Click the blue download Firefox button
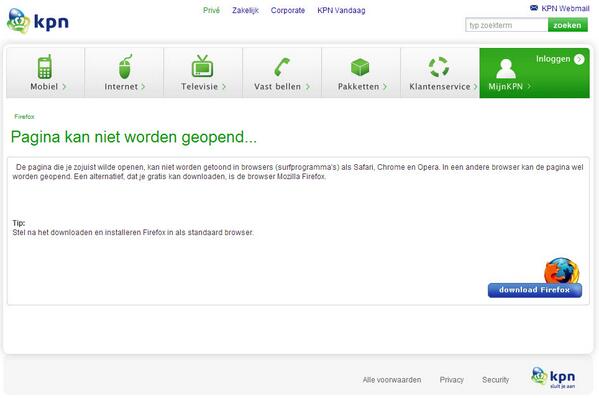 535,290
